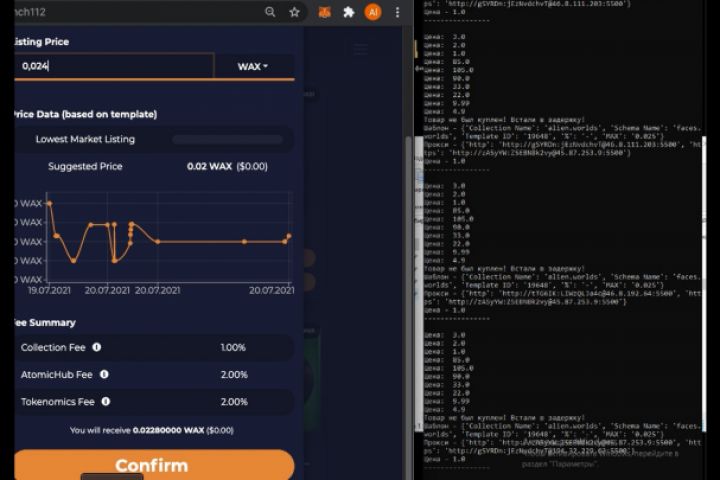Click the AtomicHub Fee 2.00% value

234,375
